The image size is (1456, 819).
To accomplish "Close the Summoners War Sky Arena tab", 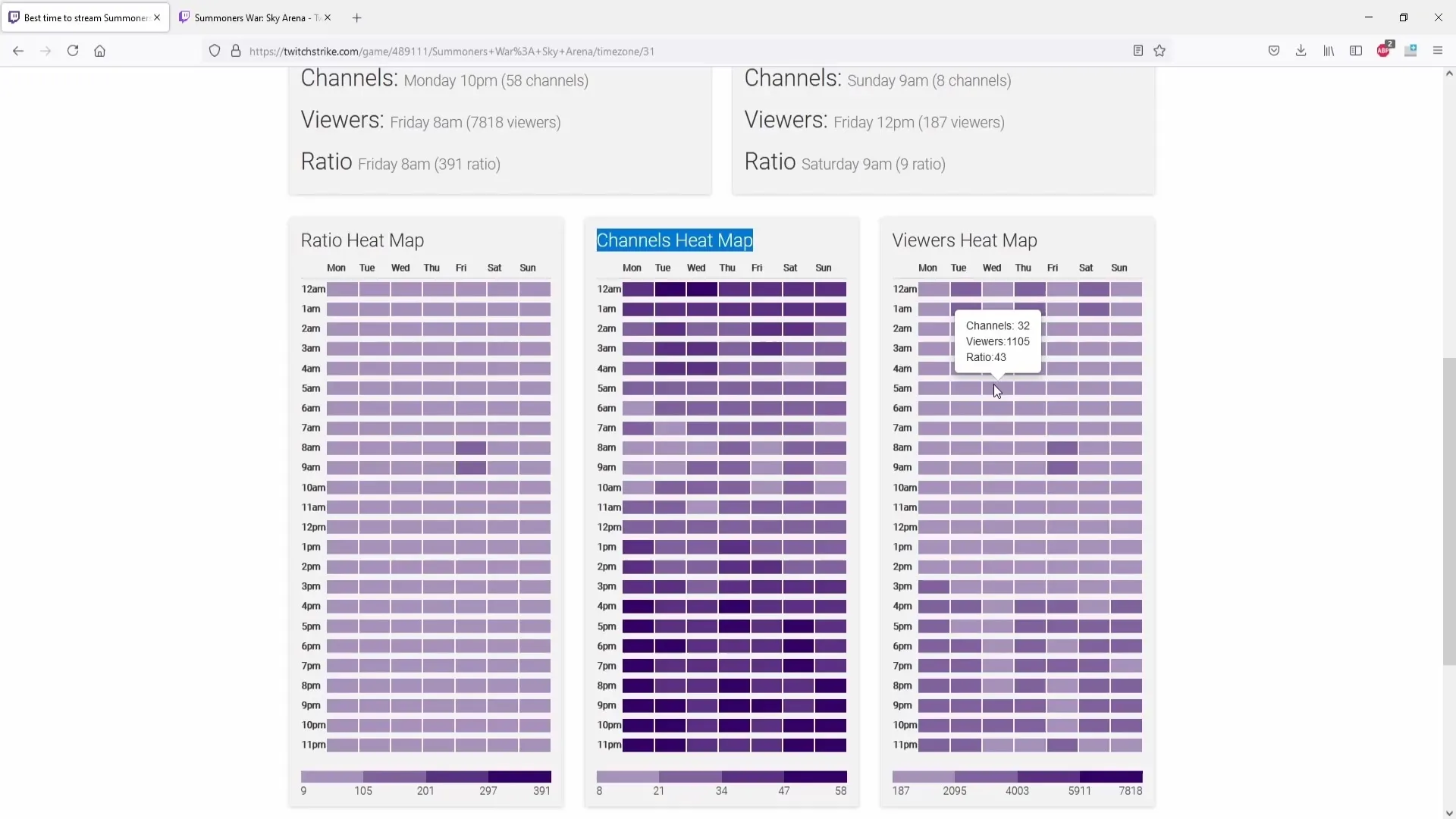I will pos(328,17).
